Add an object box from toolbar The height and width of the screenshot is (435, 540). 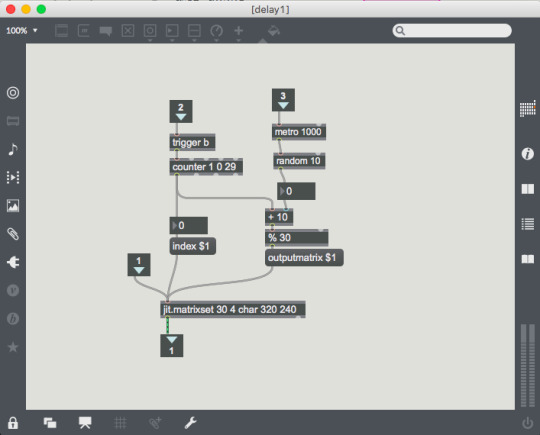coord(62,31)
